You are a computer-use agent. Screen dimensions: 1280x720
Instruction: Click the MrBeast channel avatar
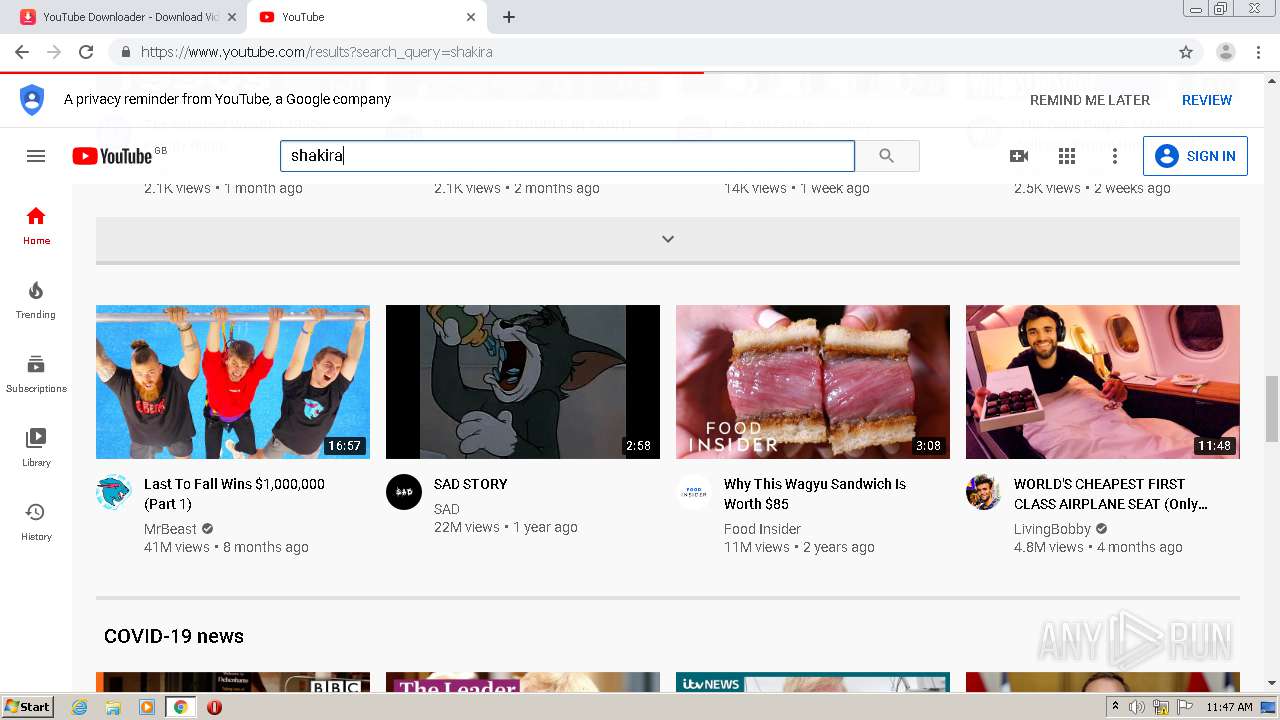[114, 492]
